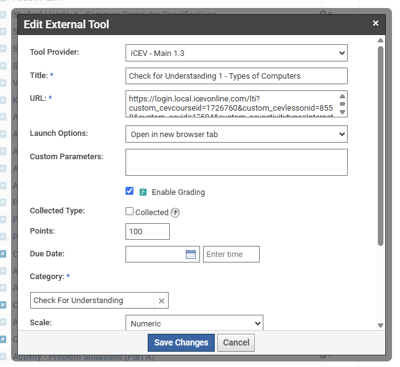Click the URL box scroll up arrow

pos(342,96)
